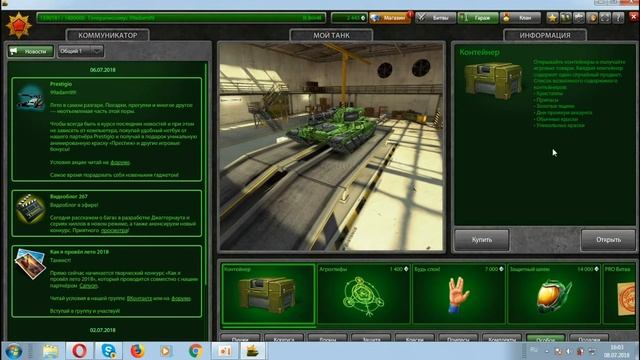The height and width of the screenshot is (360, 640).
Task: Click the news panel scrollbar
Action: coord(206,173)
